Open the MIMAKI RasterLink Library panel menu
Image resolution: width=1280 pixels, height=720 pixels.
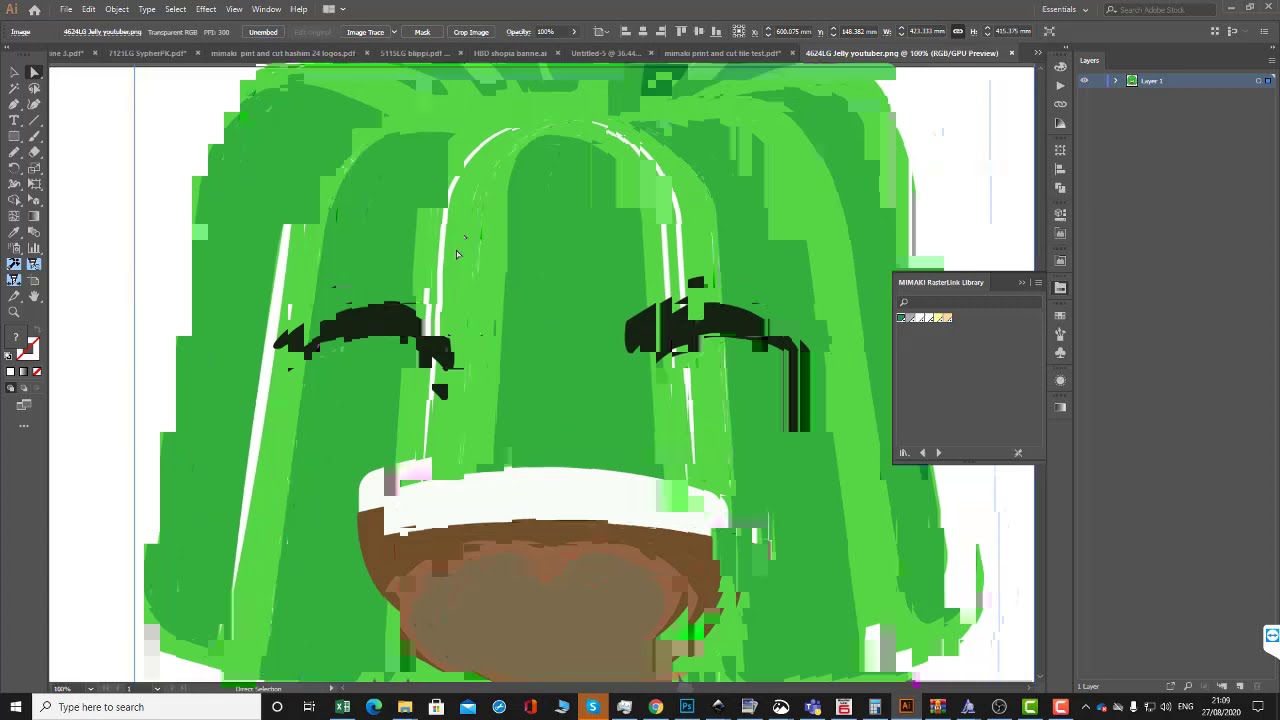click(1038, 282)
